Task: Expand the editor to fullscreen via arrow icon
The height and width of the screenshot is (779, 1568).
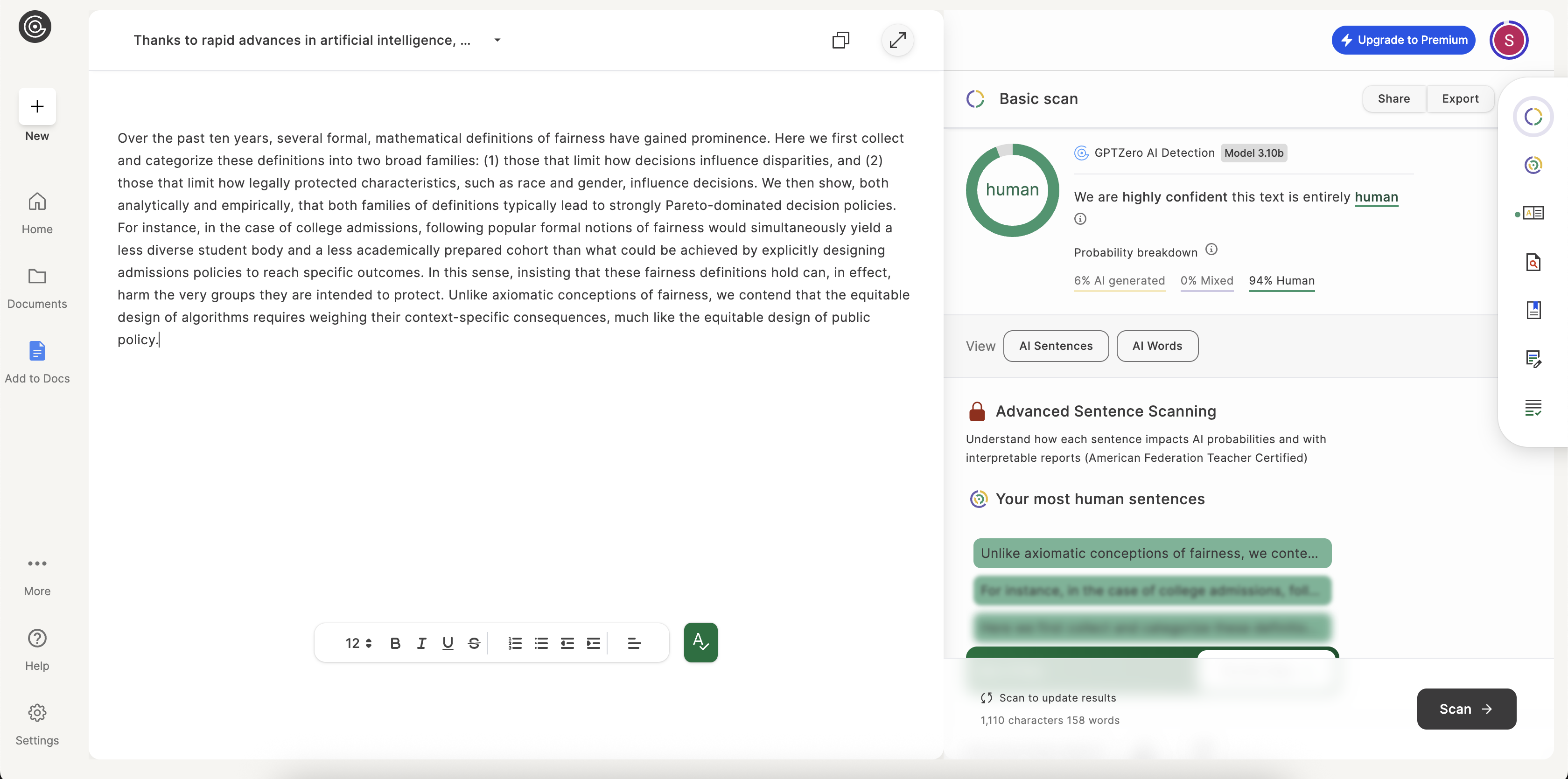Action: pyautogui.click(x=898, y=40)
